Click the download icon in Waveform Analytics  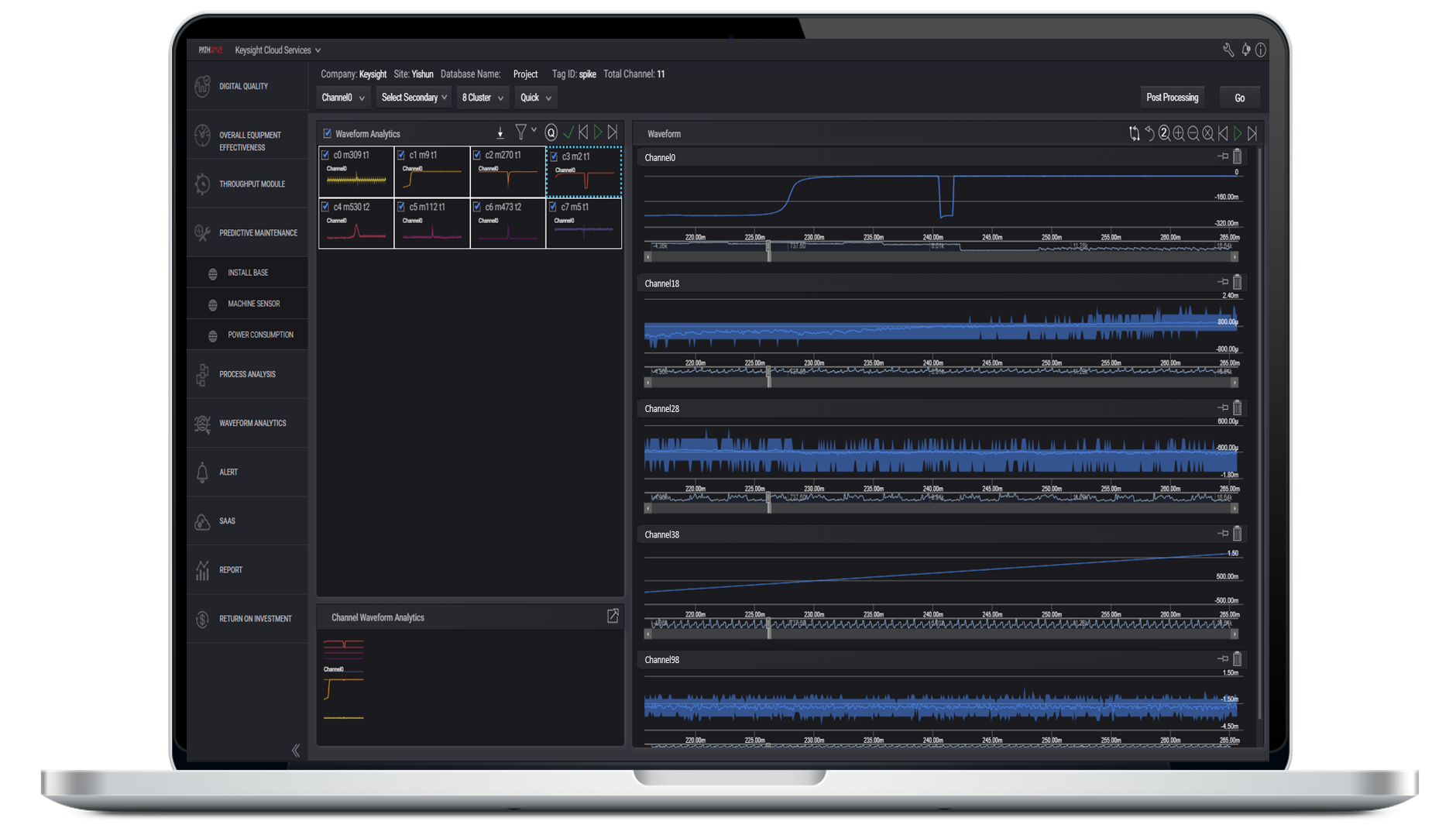pos(500,134)
